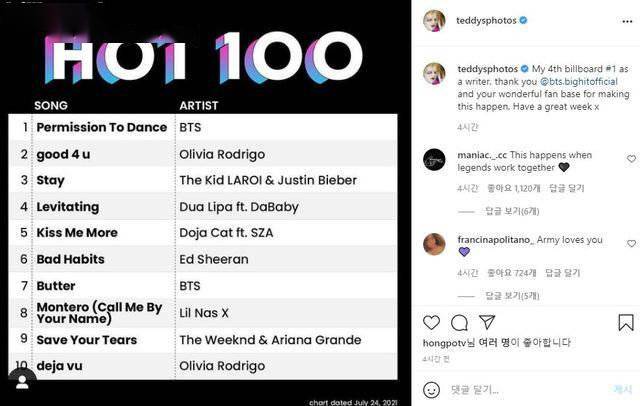Expand the 5 replies under francinapolitano_ comment

(x=512, y=295)
